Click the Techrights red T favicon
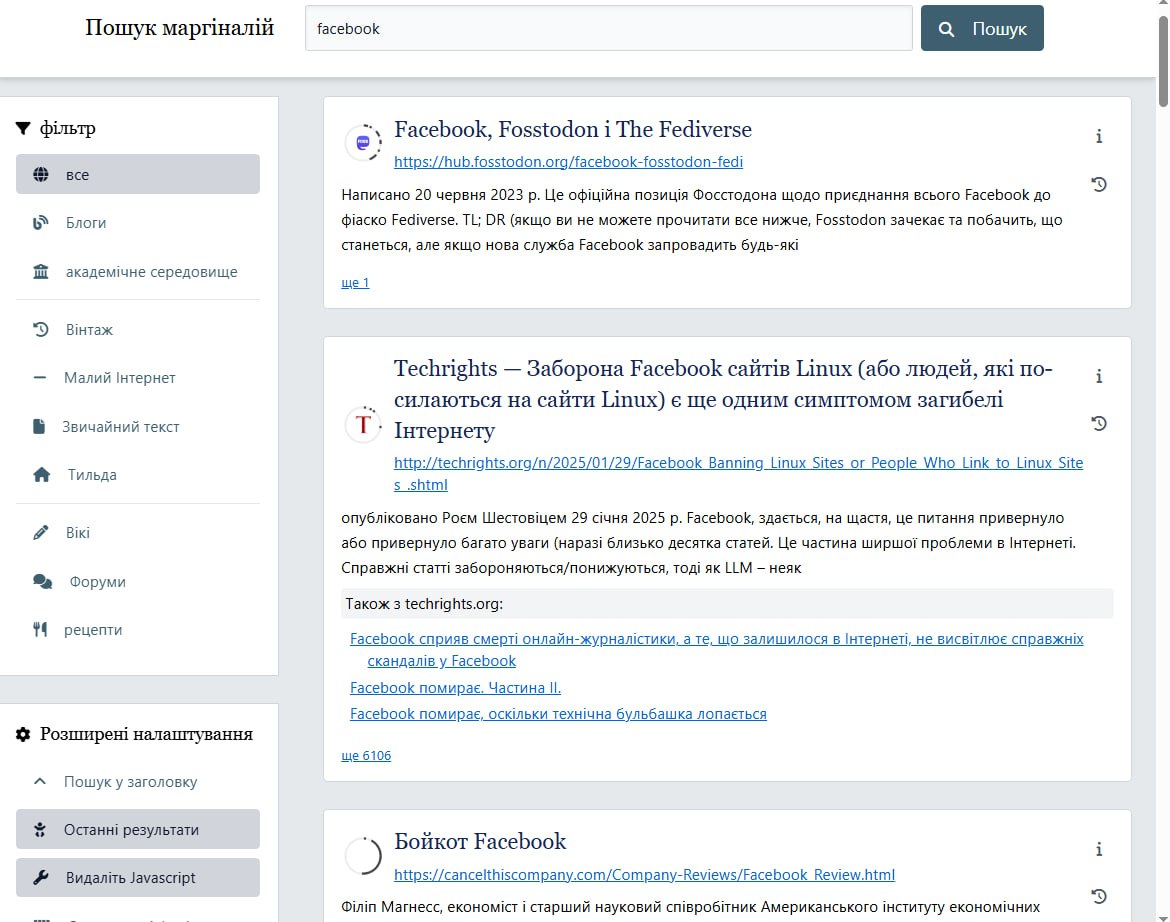 point(363,424)
